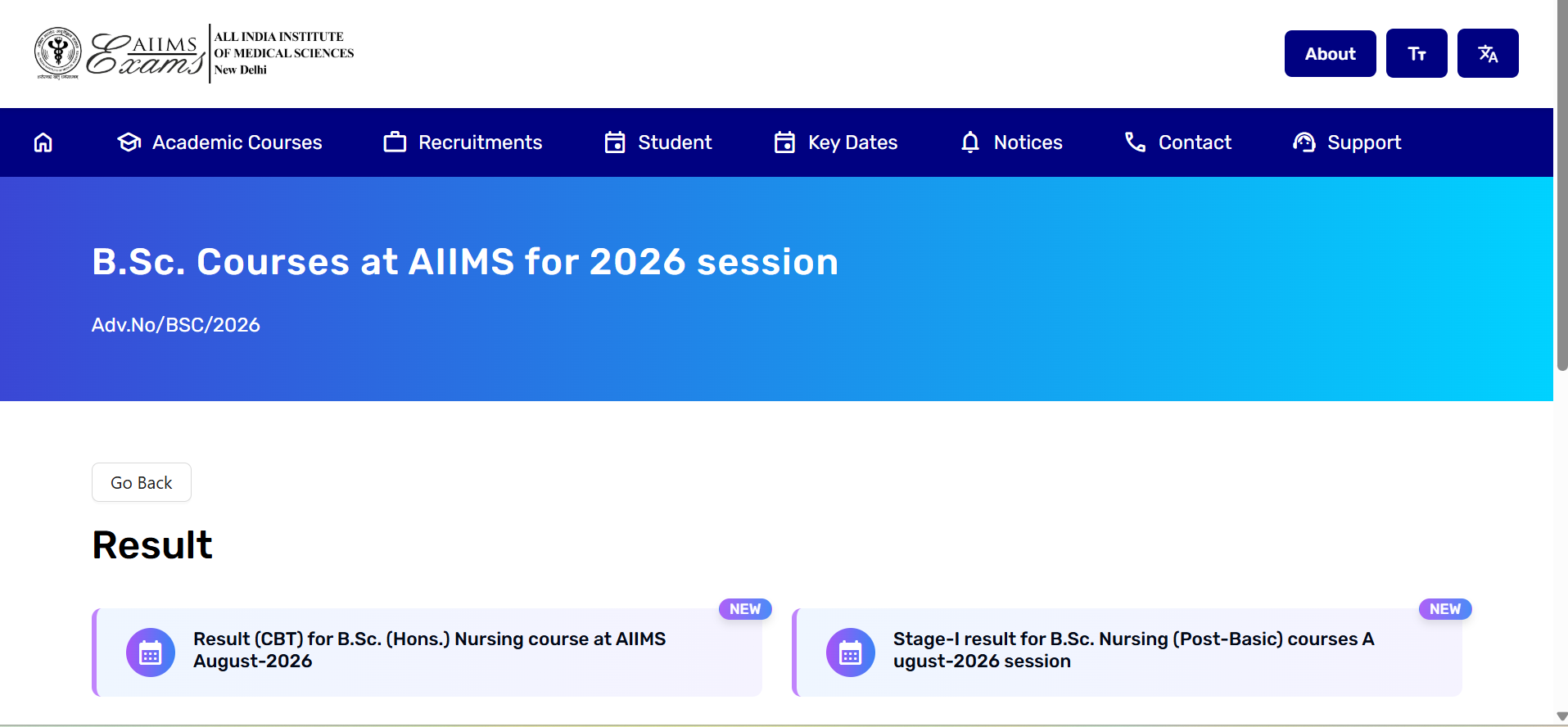1568x727 pixels.
Task: Click the AIIMS emblem logo
Action: [x=57, y=53]
